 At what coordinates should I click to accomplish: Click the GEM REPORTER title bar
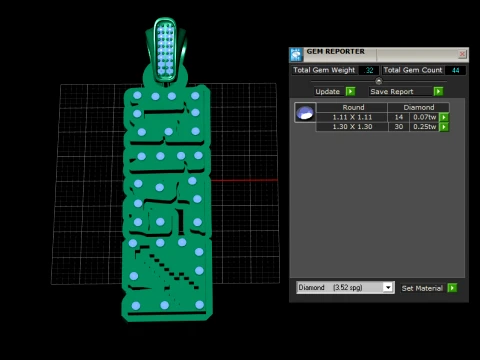click(x=380, y=54)
